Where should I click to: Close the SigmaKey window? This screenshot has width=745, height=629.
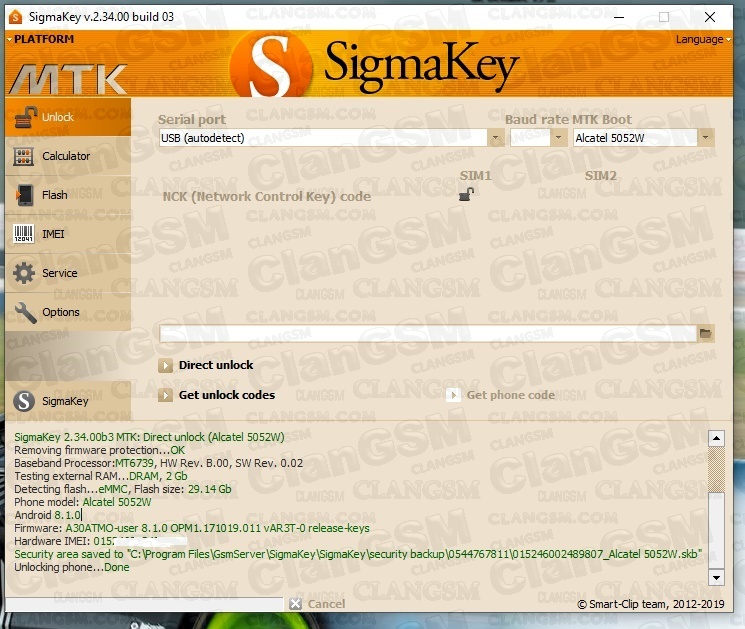tap(710, 17)
